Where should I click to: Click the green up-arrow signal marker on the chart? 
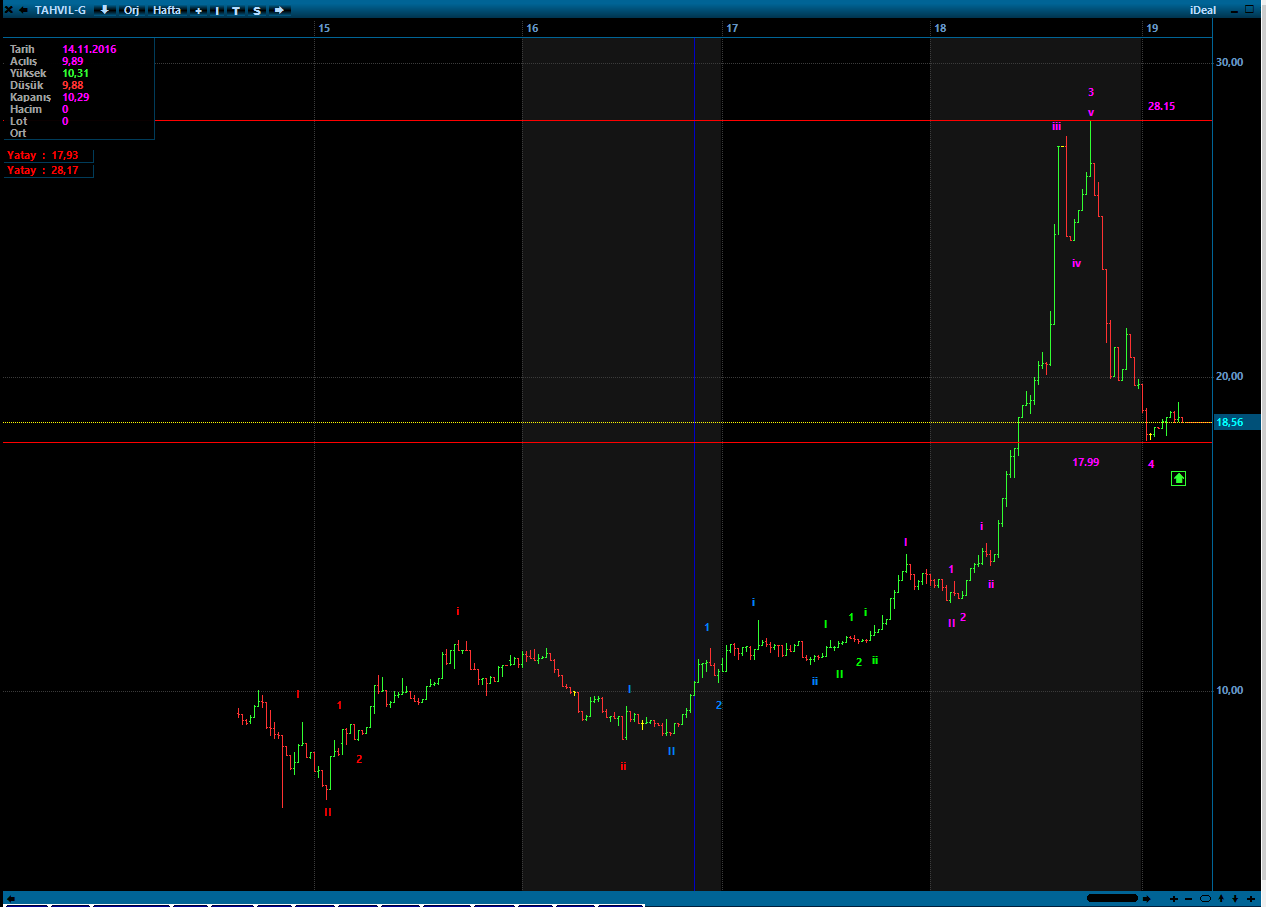point(1178,478)
